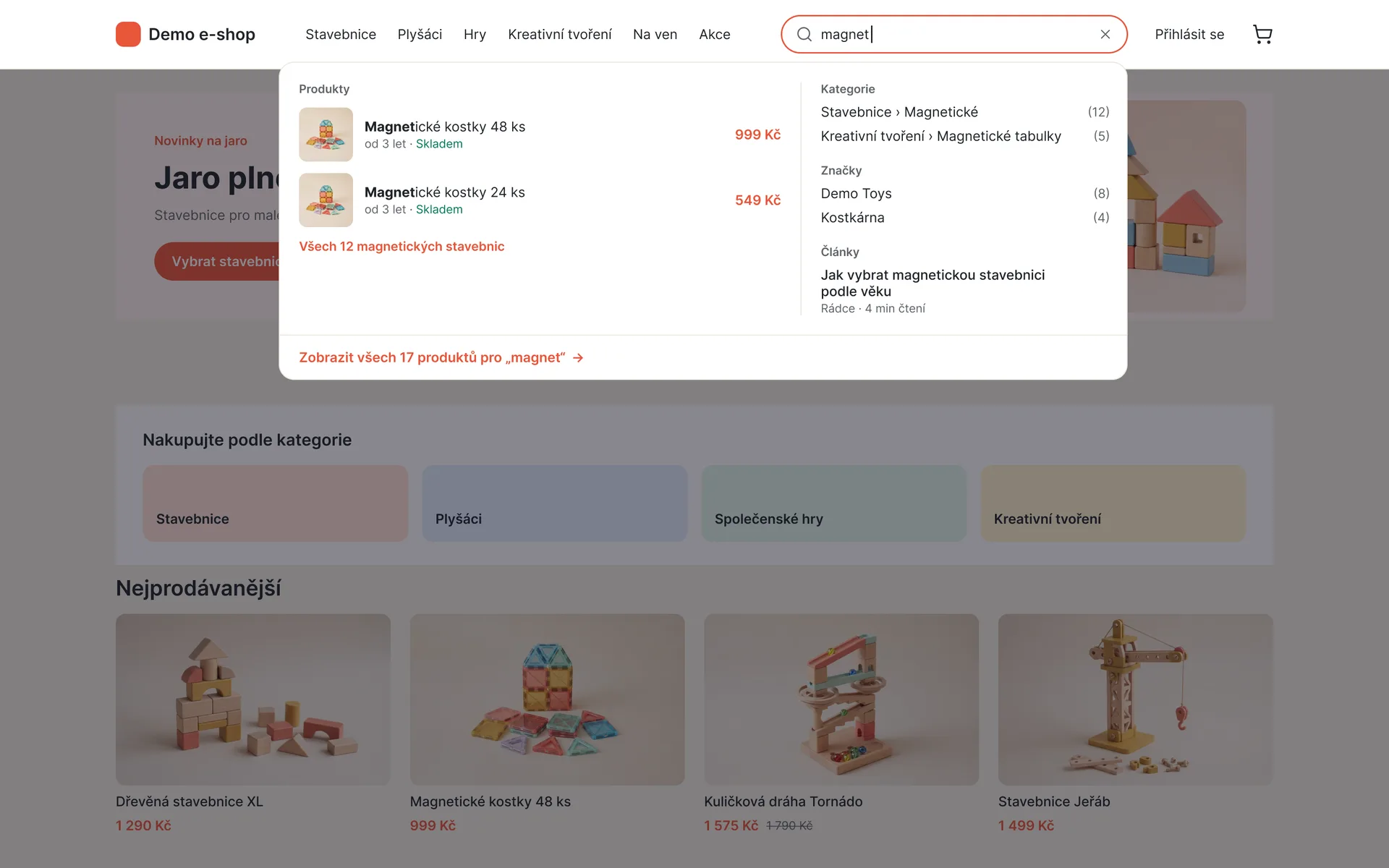Viewport: 1389px width, 868px height.
Task: Click the (12) count beside Stavebnice › Magnetické
Action: (1098, 112)
